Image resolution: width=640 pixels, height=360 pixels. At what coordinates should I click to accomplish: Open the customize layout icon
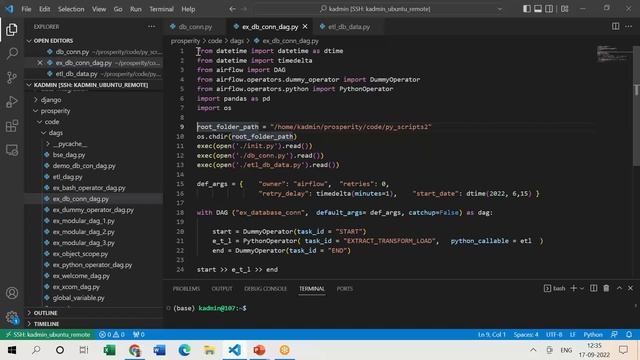[x=564, y=9]
